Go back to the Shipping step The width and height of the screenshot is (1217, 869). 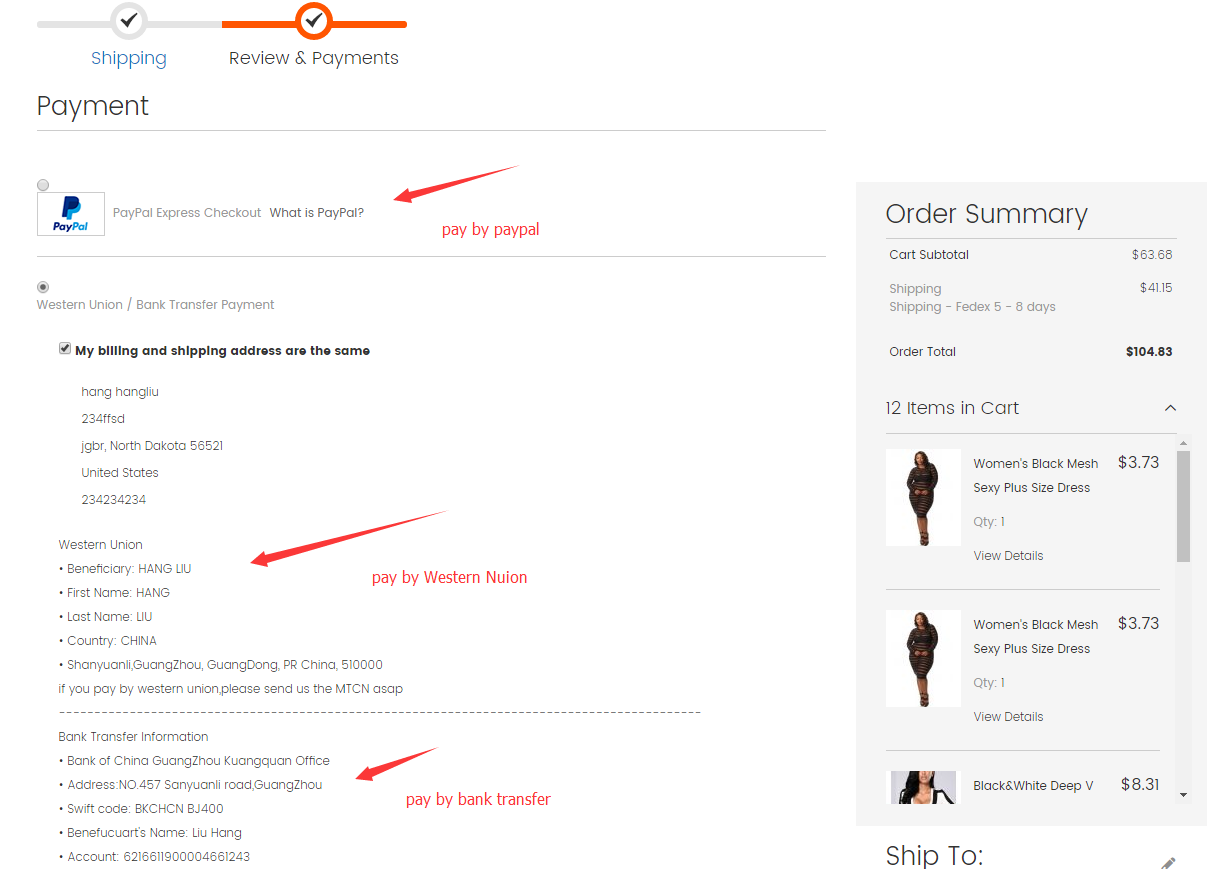click(x=129, y=58)
